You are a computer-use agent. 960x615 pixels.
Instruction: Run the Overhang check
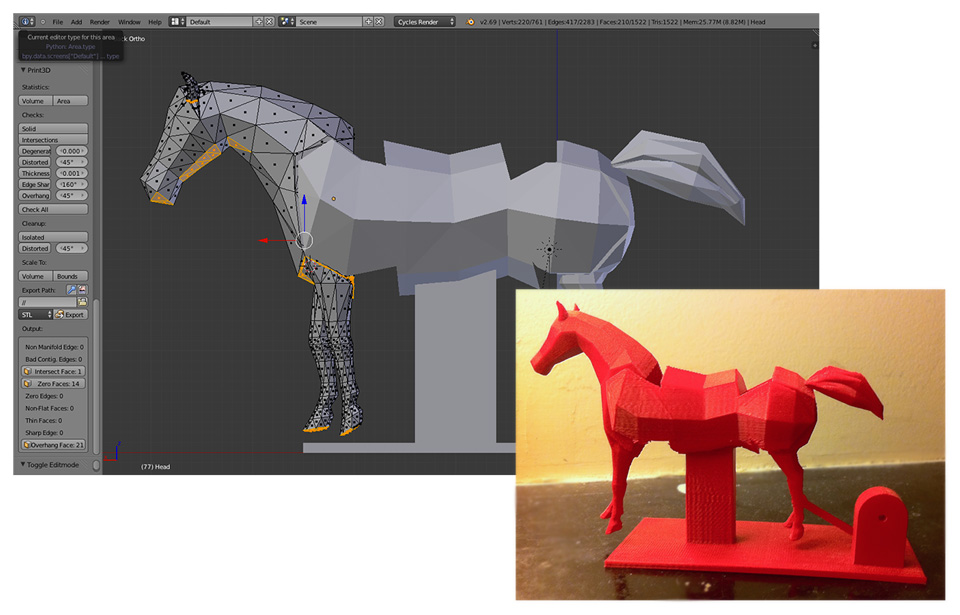click(36, 195)
